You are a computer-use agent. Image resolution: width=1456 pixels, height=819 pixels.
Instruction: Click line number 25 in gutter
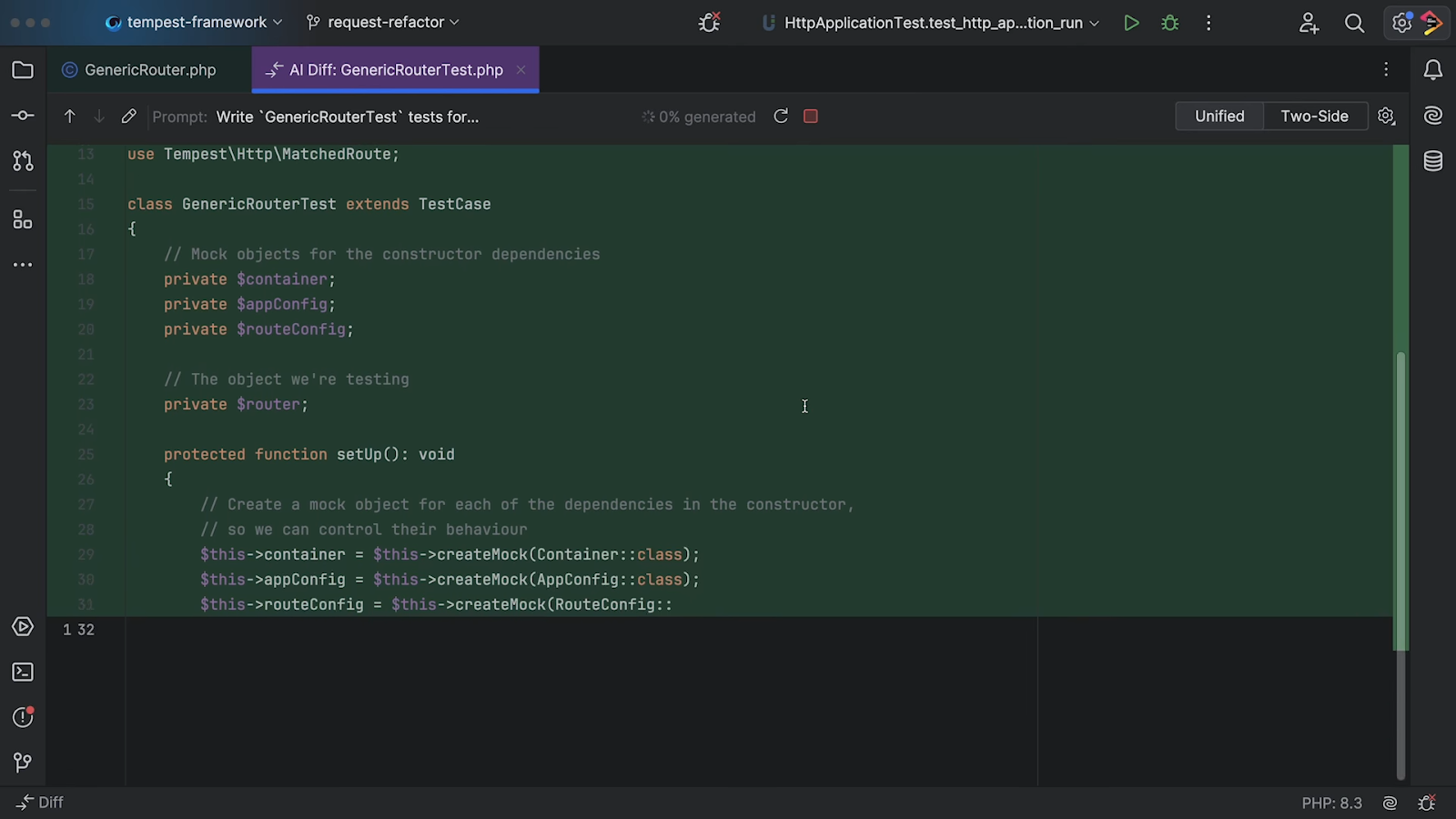(86, 454)
